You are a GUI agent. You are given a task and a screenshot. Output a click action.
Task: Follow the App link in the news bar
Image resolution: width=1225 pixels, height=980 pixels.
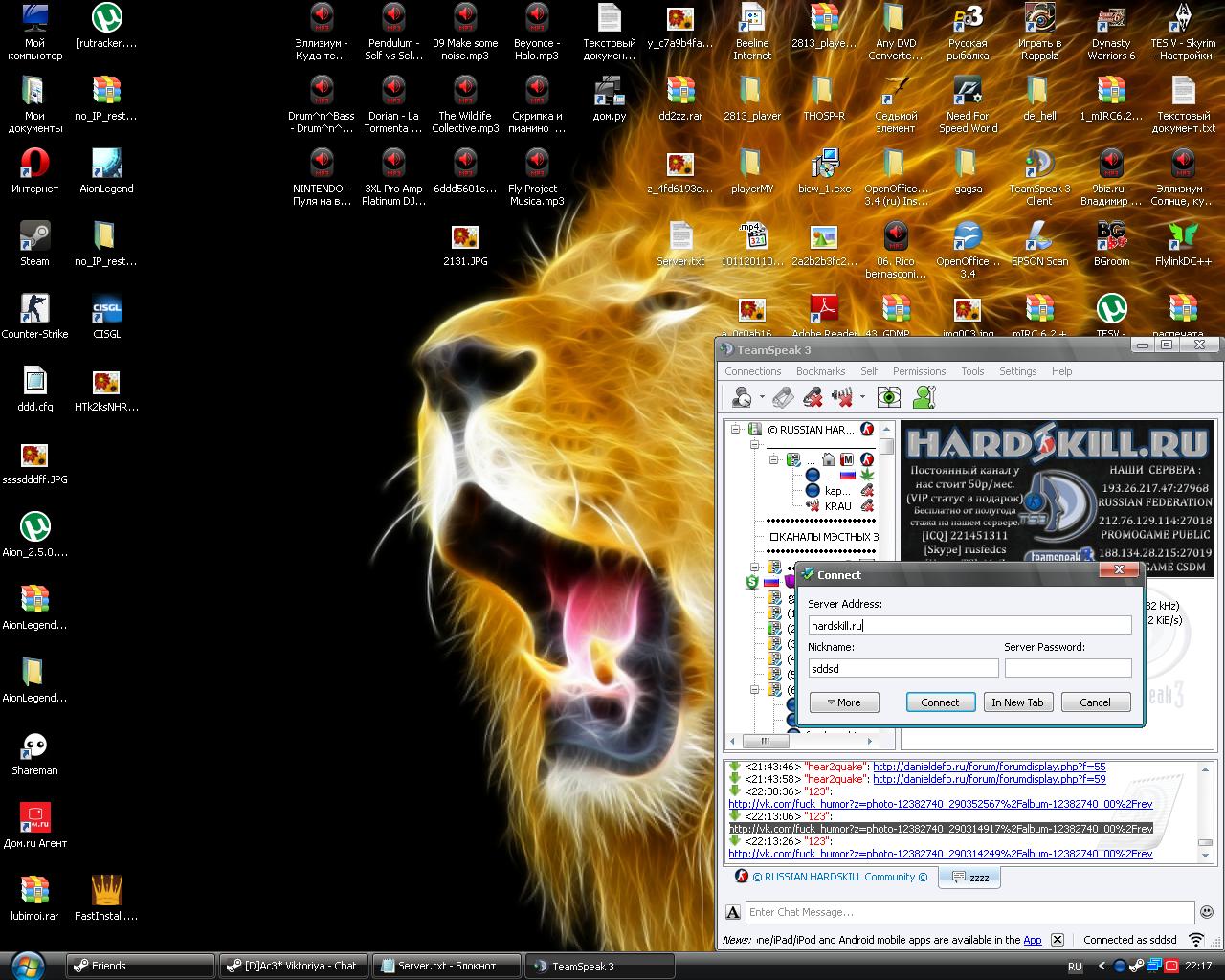pyautogui.click(x=1032, y=940)
